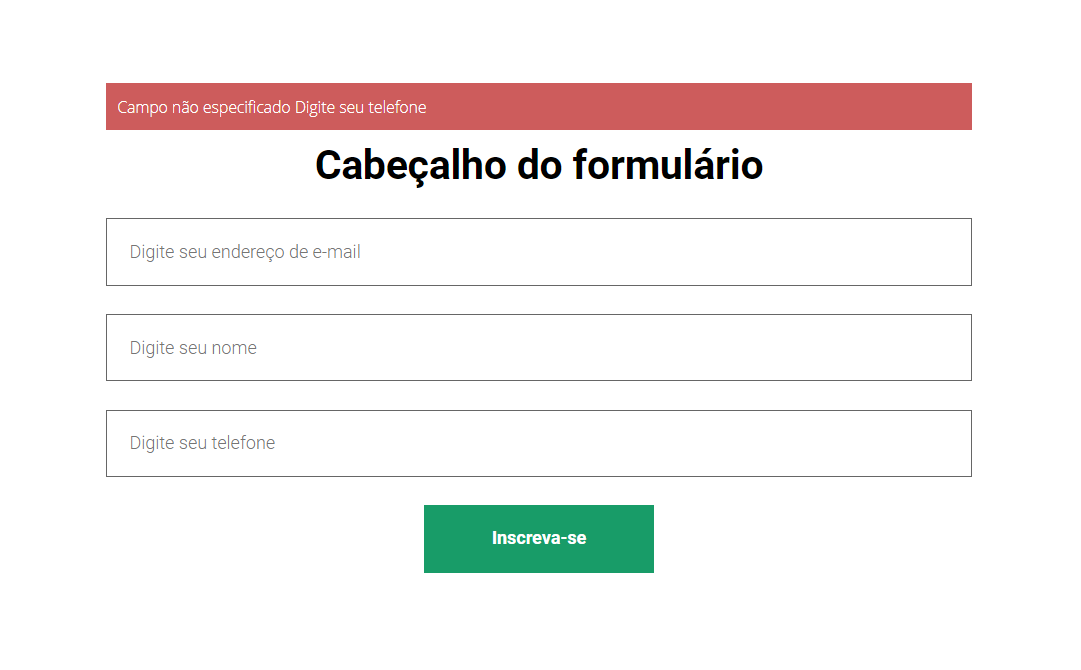The height and width of the screenshot is (670, 1081).
Task: Click the right end of the email field
Action: tap(940, 252)
